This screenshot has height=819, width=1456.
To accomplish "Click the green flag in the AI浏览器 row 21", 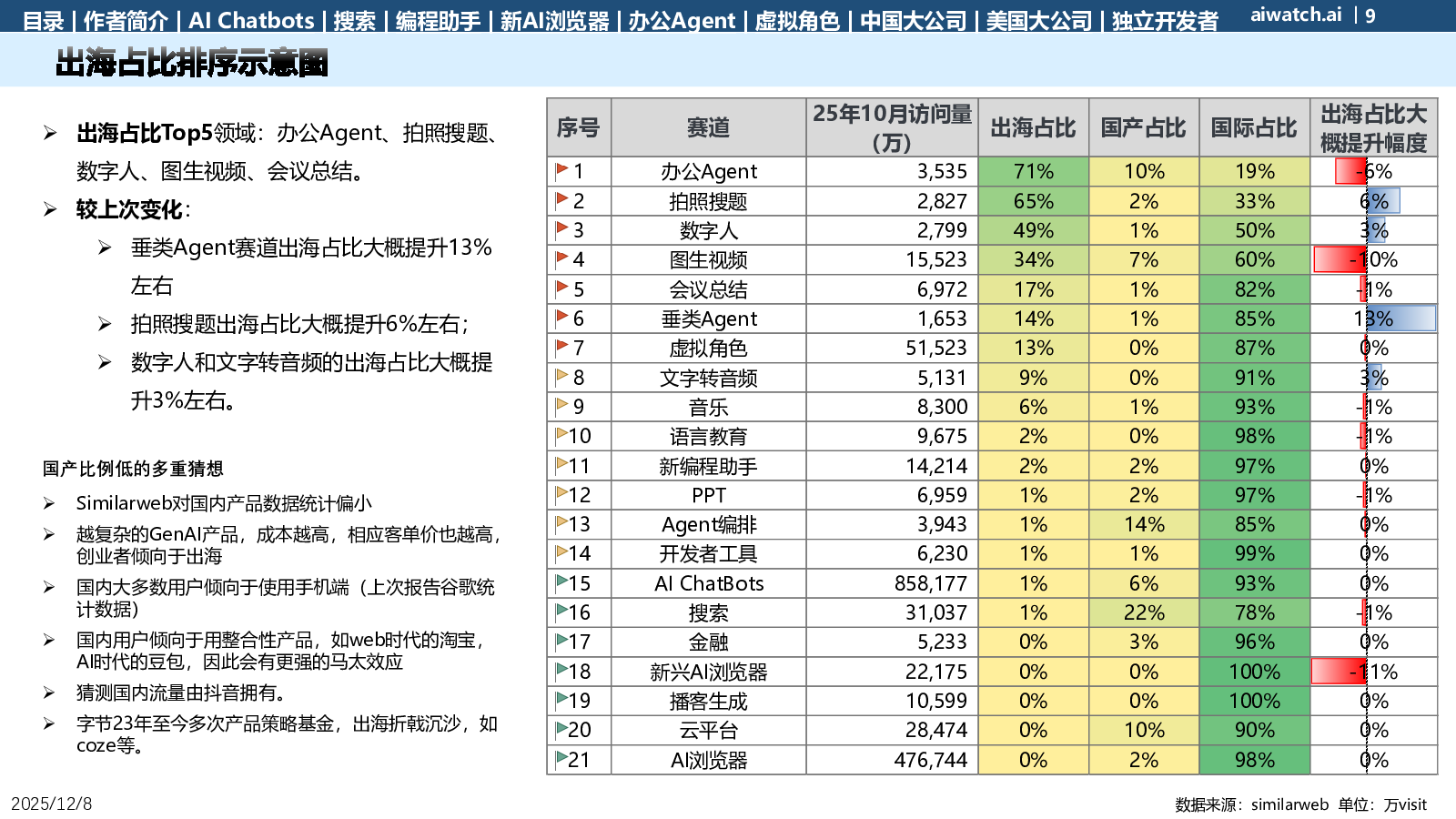I will [561, 758].
